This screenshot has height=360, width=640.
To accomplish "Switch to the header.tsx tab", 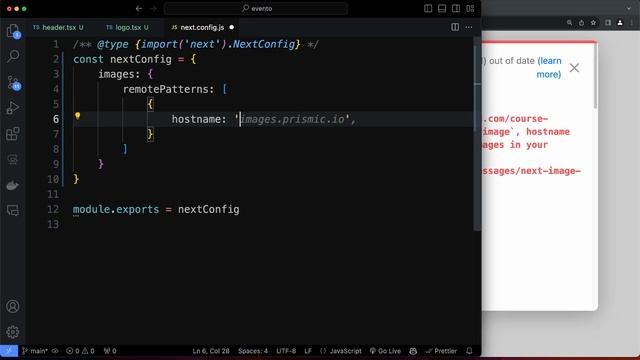I will point(58,27).
